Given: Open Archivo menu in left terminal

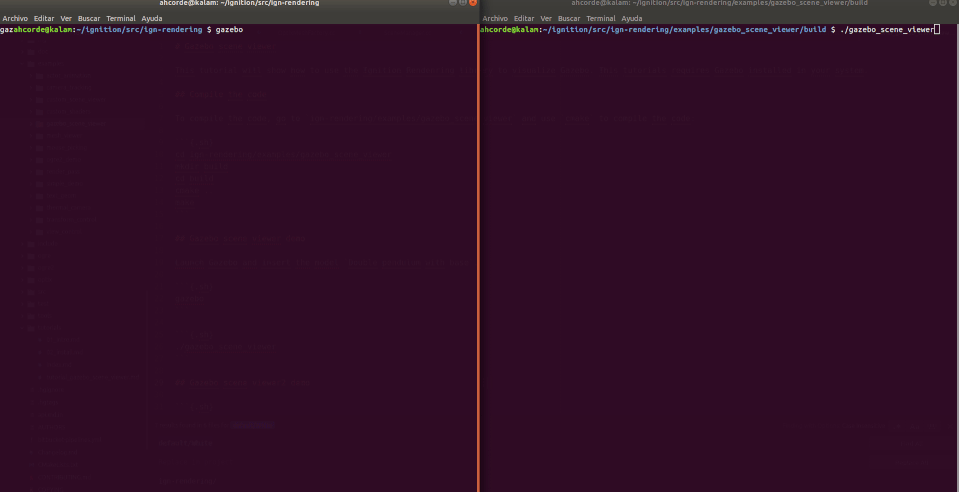Looking at the screenshot, I should tap(15, 18).
